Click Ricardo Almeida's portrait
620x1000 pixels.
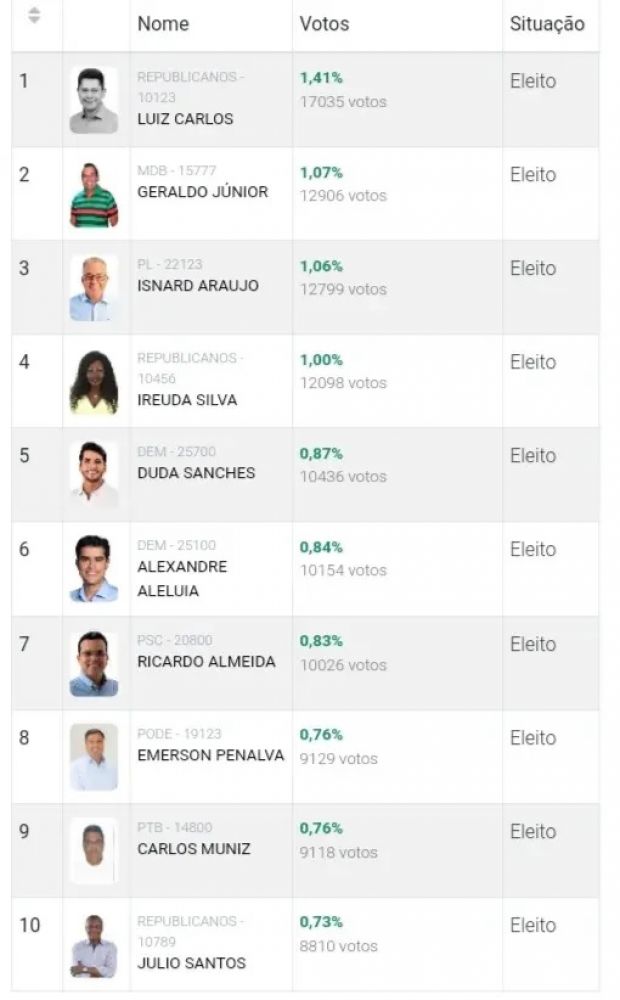click(94, 663)
